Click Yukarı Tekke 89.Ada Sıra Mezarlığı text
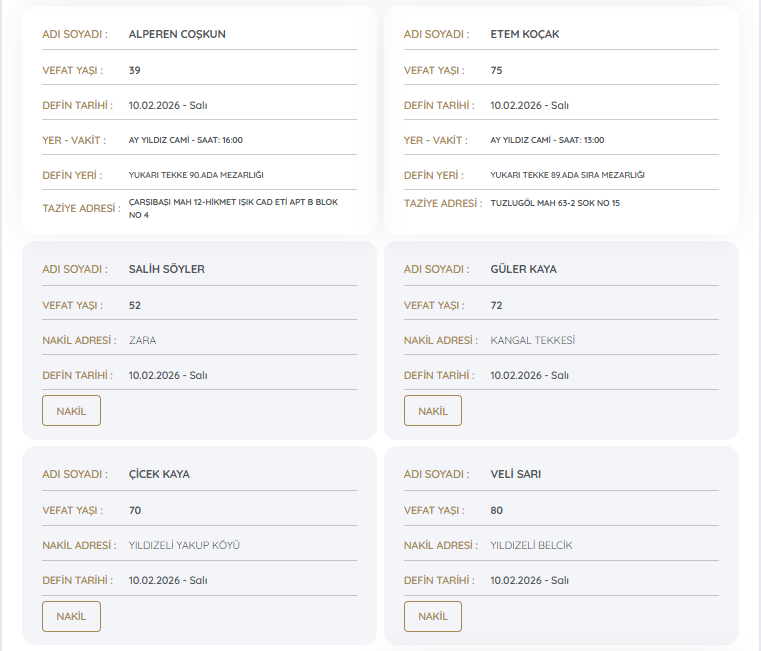 tap(567, 175)
